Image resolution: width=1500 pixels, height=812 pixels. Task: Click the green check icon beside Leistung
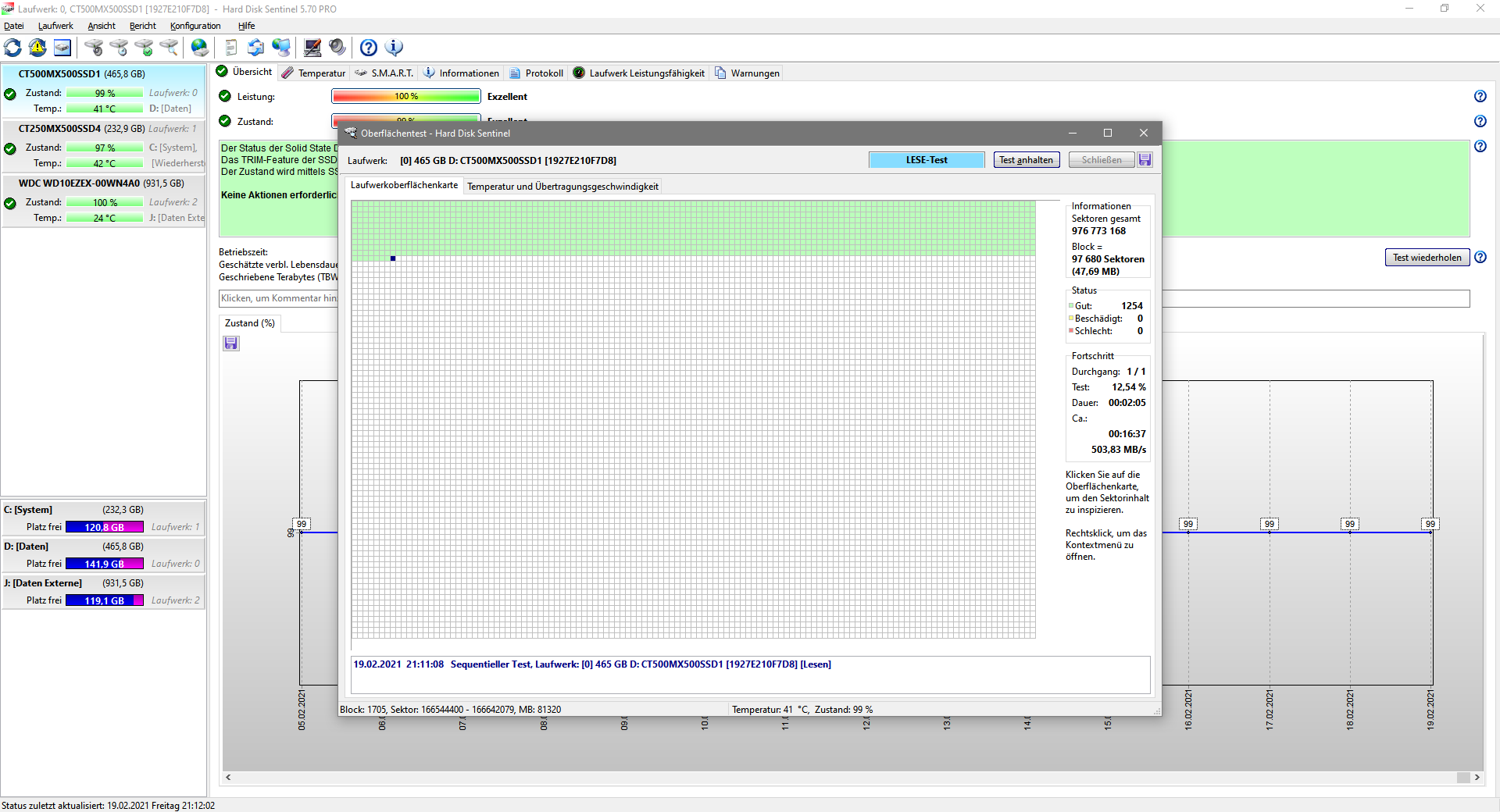pyautogui.click(x=225, y=96)
